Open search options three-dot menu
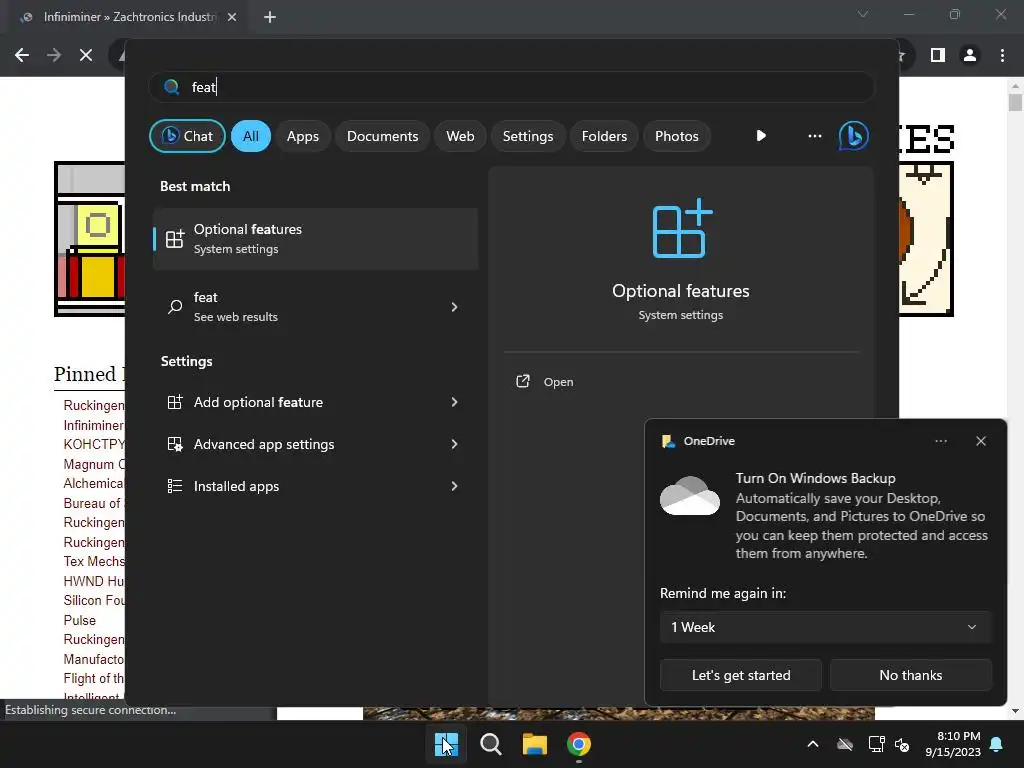The height and width of the screenshot is (768, 1024). (814, 136)
